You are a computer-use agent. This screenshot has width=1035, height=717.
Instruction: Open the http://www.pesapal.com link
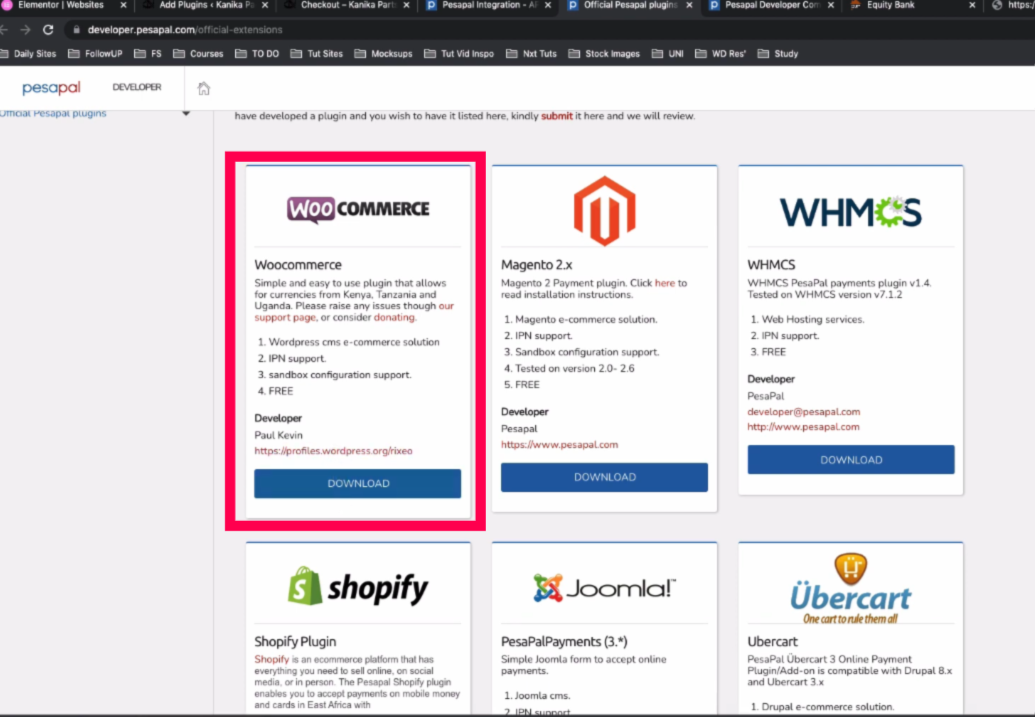[803, 427]
